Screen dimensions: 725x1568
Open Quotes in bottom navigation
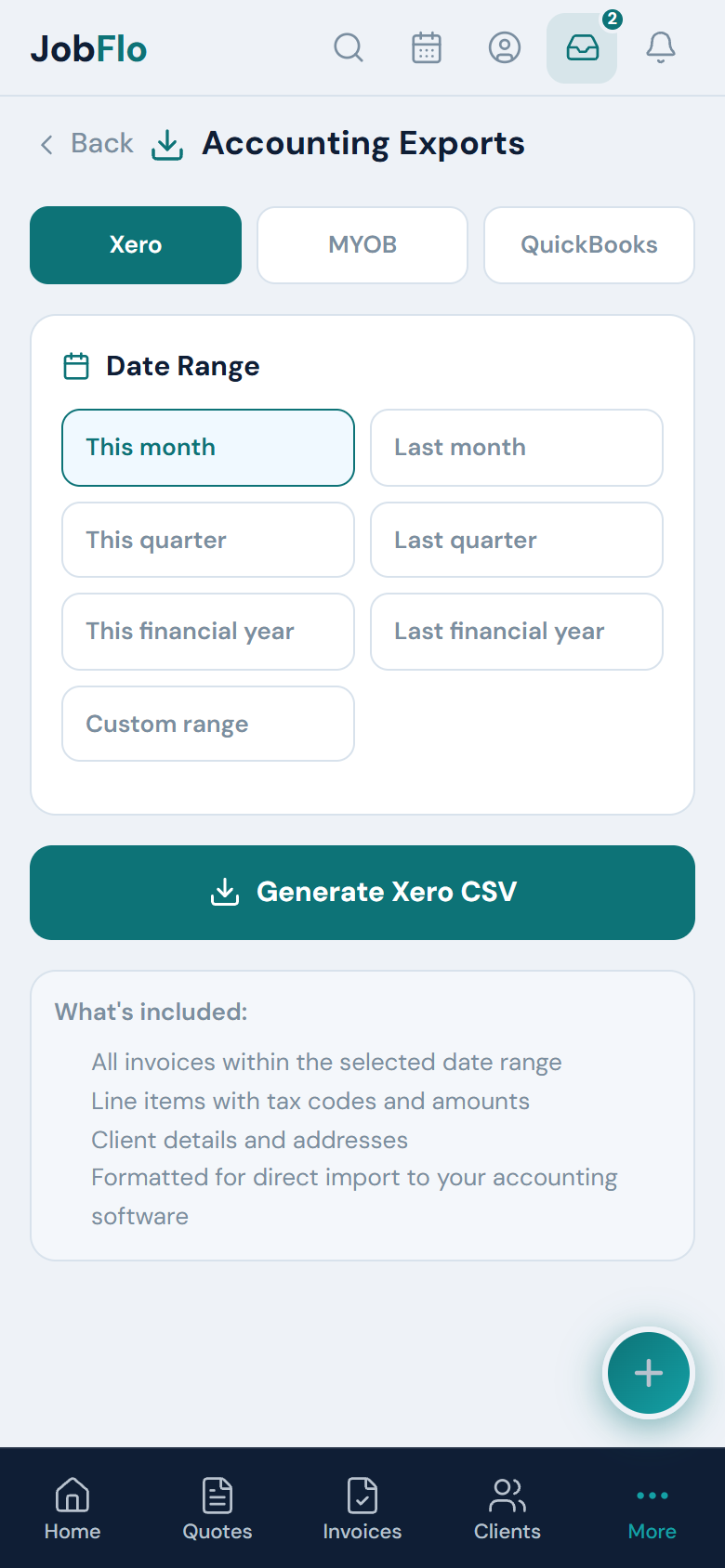(217, 1509)
